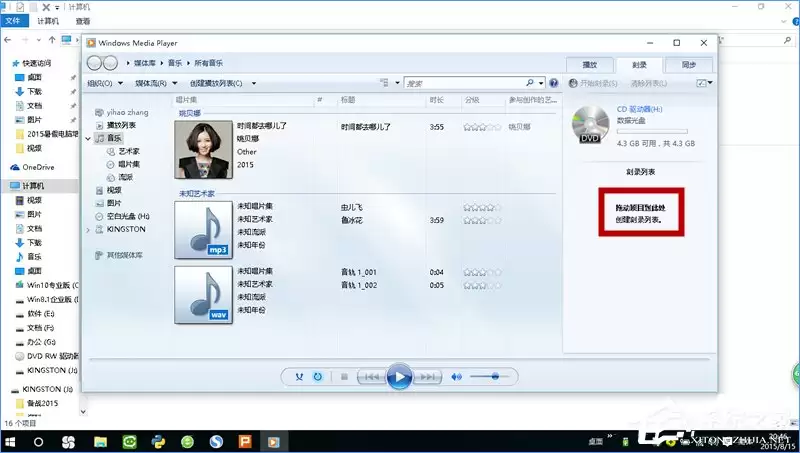Click 创建播放列表(C) button
Image resolution: width=800 pixels, height=453 pixels.
[x=216, y=83]
